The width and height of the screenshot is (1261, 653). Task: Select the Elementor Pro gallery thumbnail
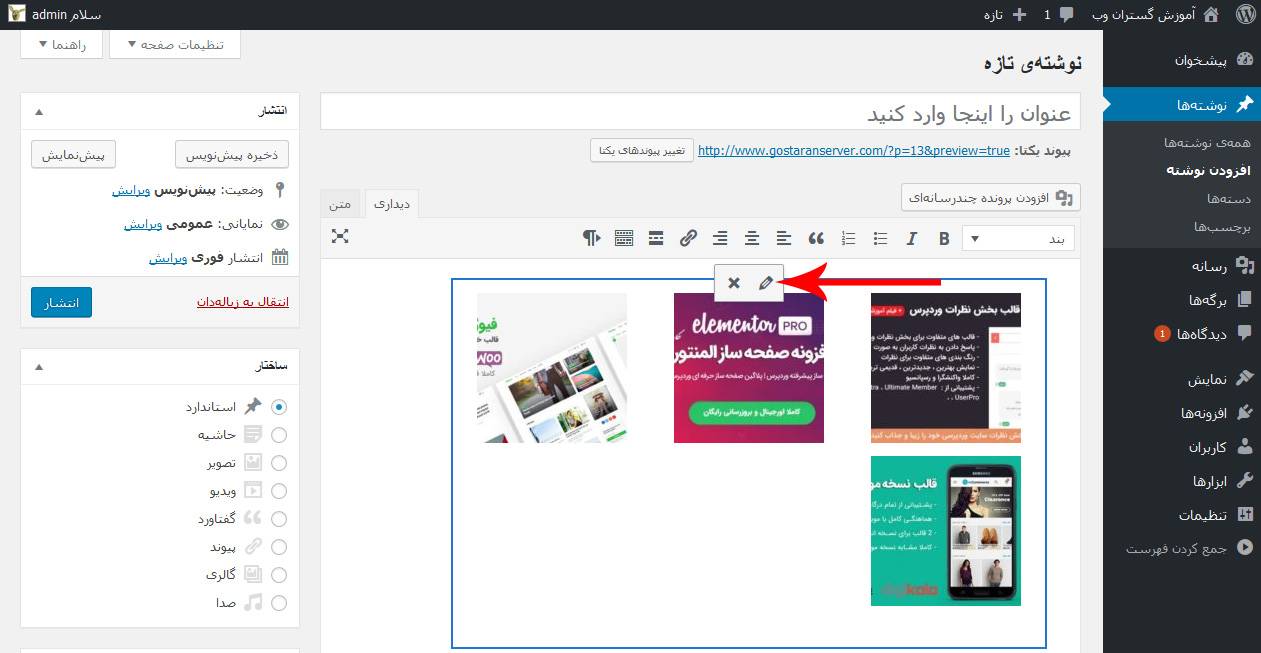[749, 368]
